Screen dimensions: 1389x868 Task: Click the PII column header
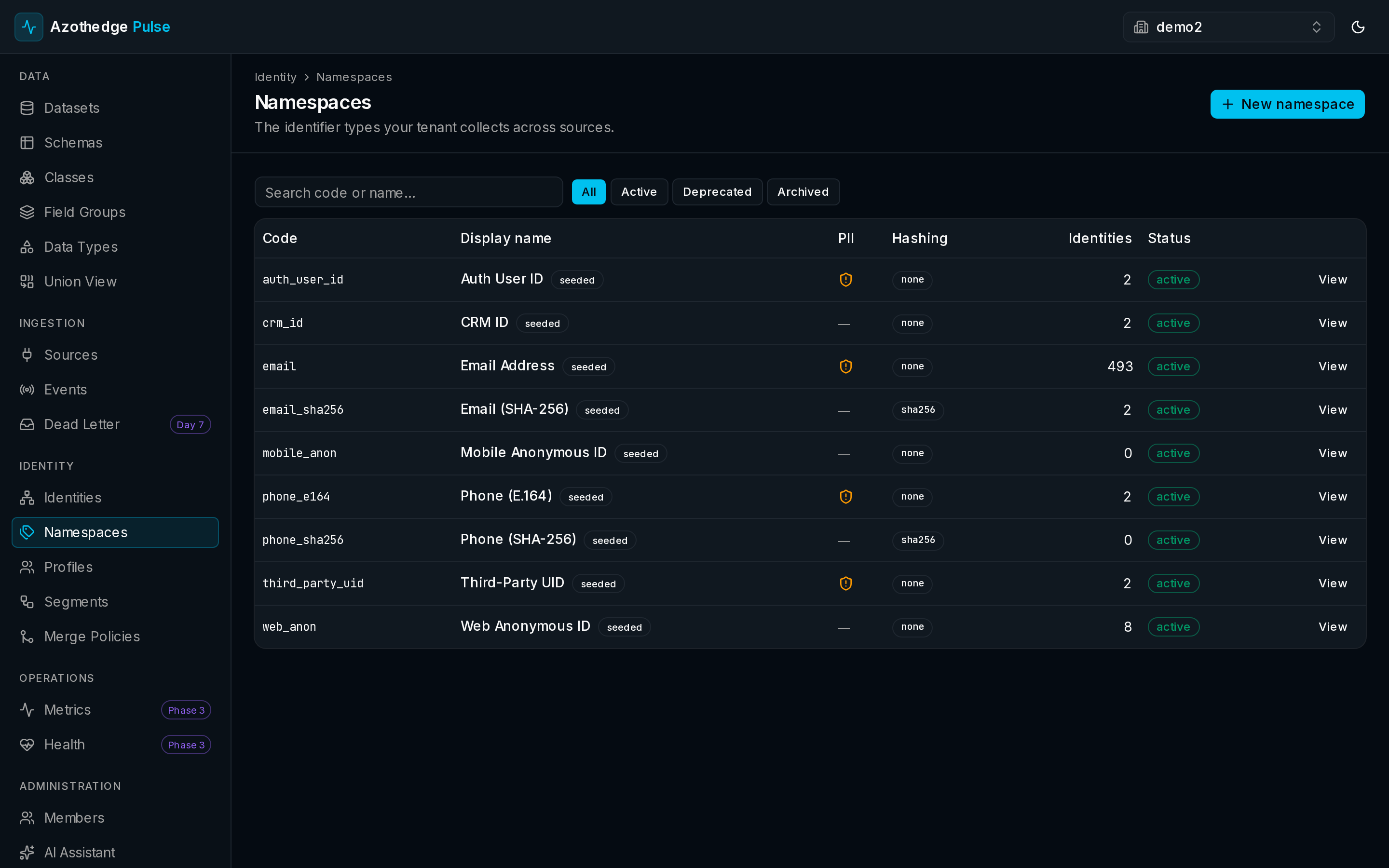[x=846, y=238]
